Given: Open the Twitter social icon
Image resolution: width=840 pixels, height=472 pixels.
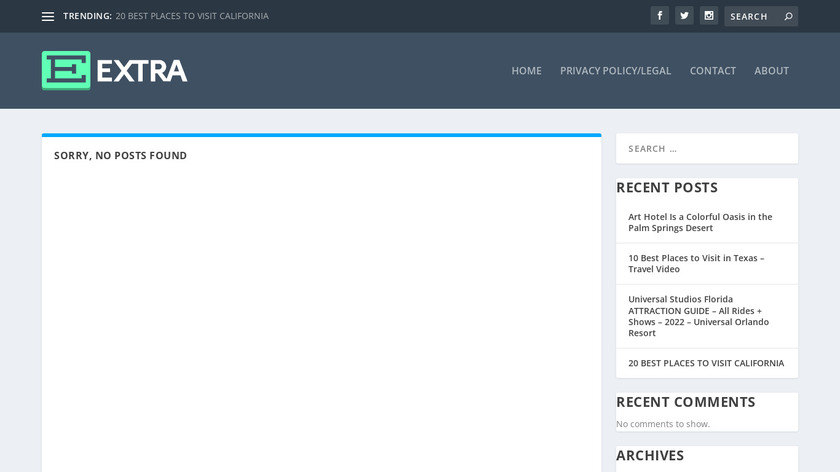Looking at the screenshot, I should pos(684,16).
